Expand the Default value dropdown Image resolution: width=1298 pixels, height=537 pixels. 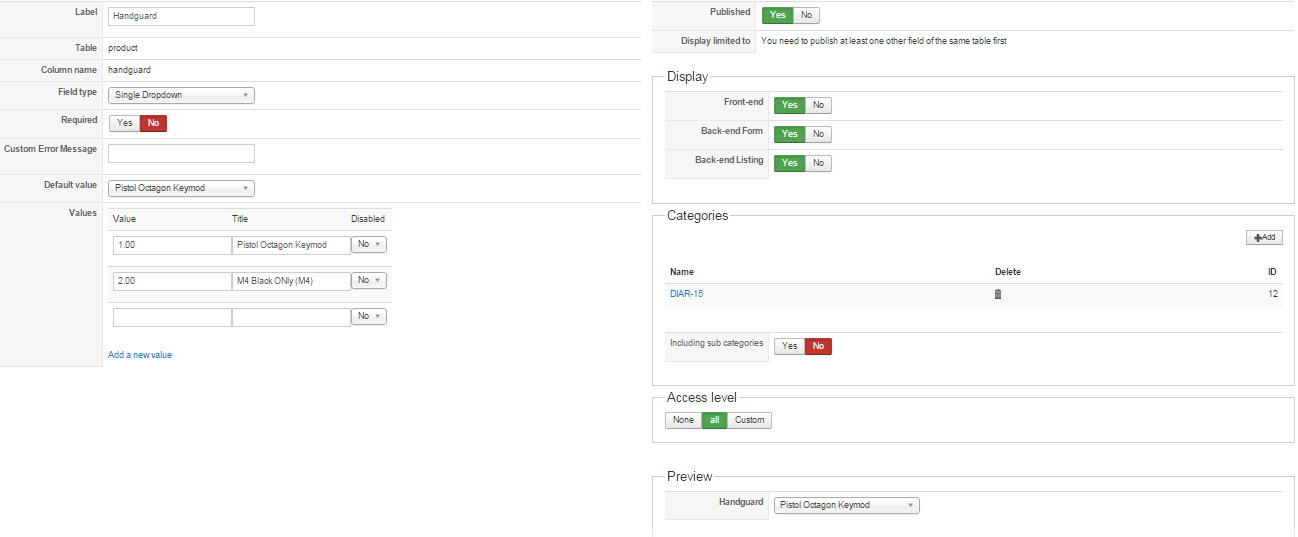pyautogui.click(x=181, y=188)
